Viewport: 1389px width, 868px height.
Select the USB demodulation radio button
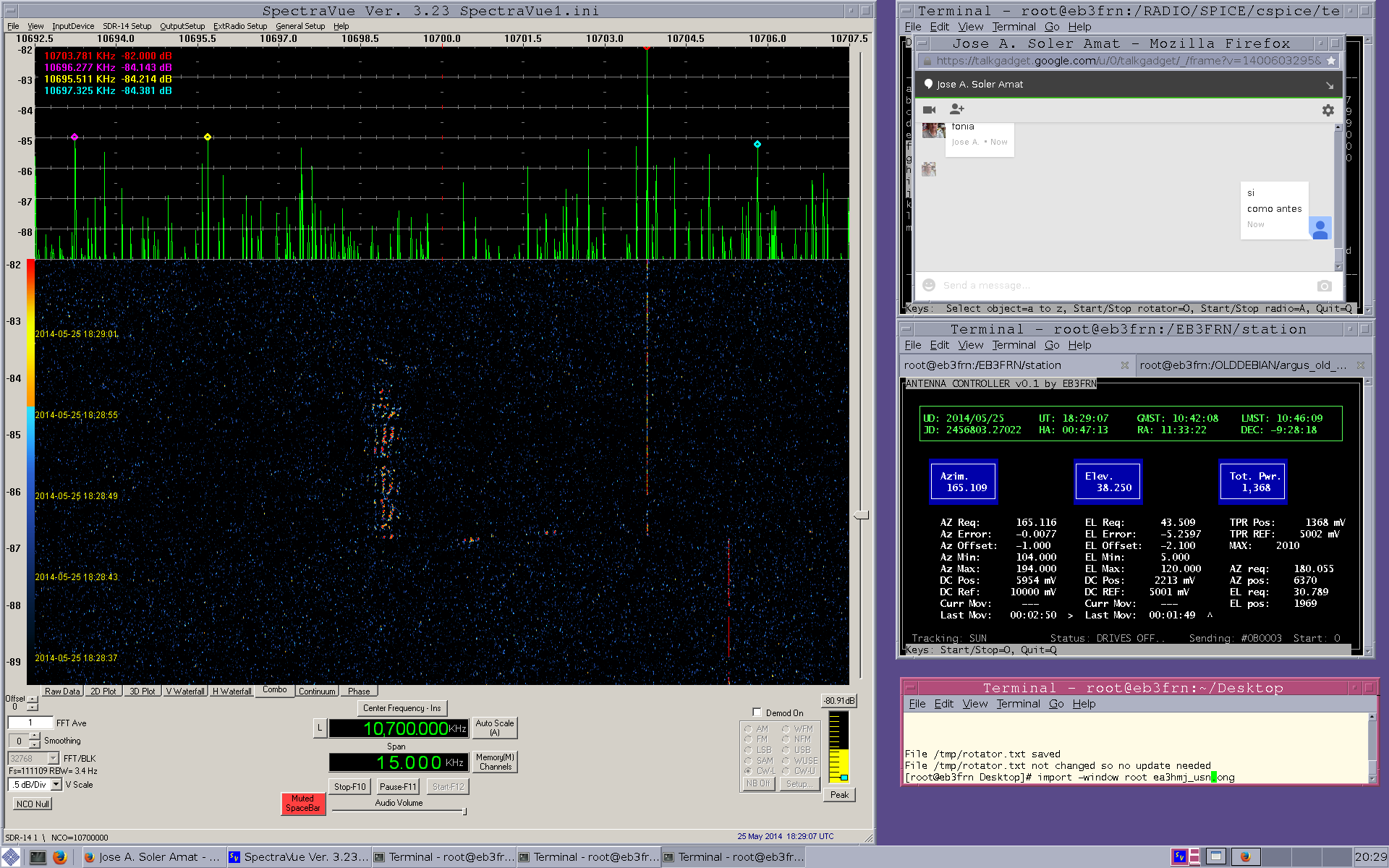pos(786,750)
